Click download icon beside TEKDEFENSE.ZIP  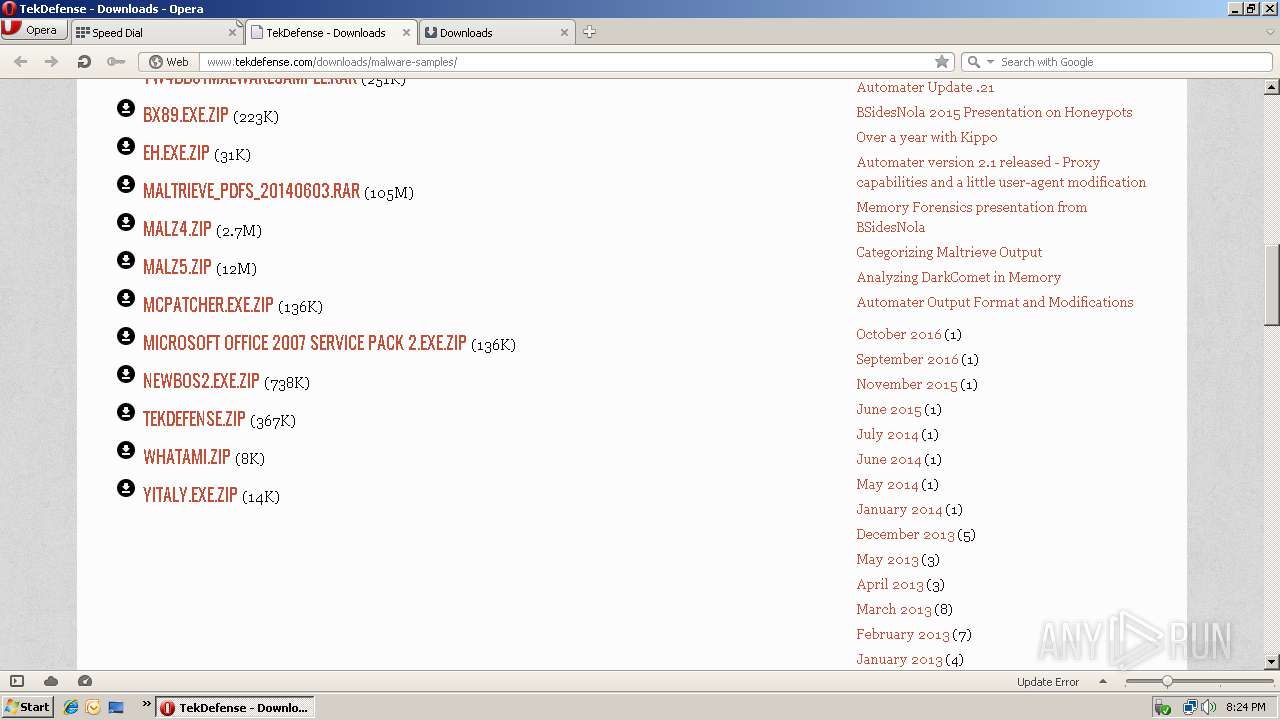pyautogui.click(x=126, y=412)
